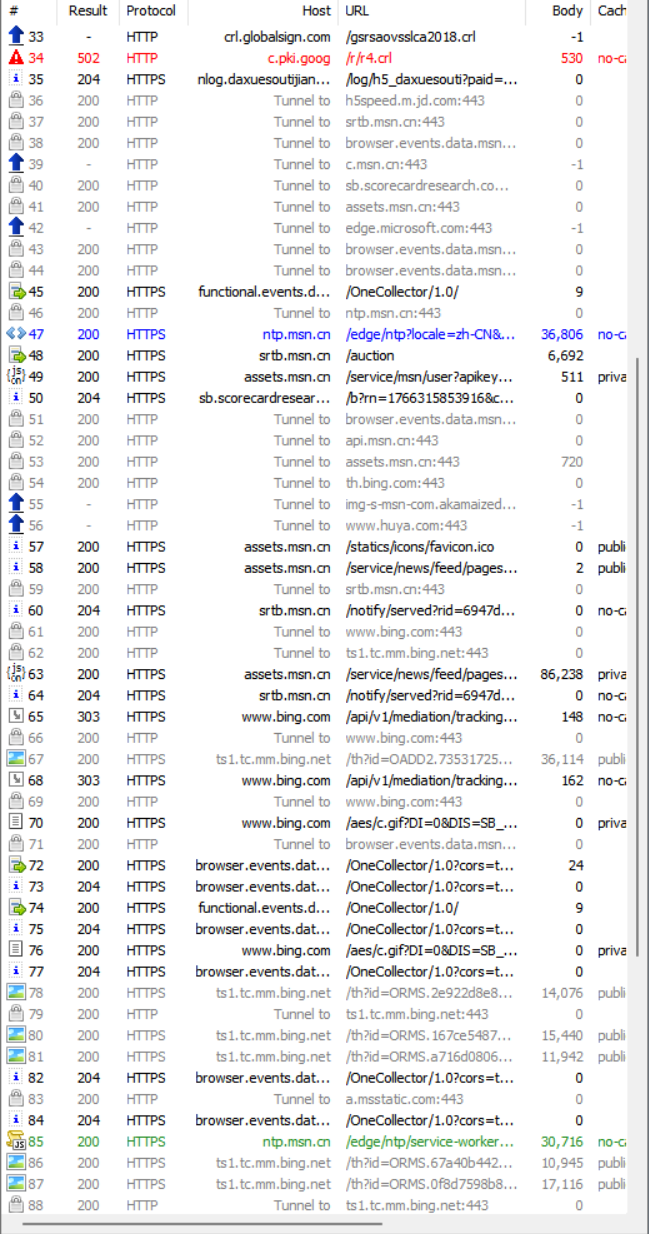Click the HTML document icon of session 47
This screenshot has width=649, height=1234.
pyautogui.click(x=16, y=334)
